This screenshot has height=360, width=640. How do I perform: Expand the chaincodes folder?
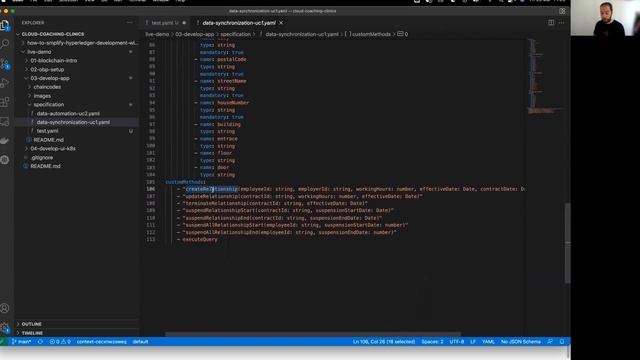(x=47, y=87)
